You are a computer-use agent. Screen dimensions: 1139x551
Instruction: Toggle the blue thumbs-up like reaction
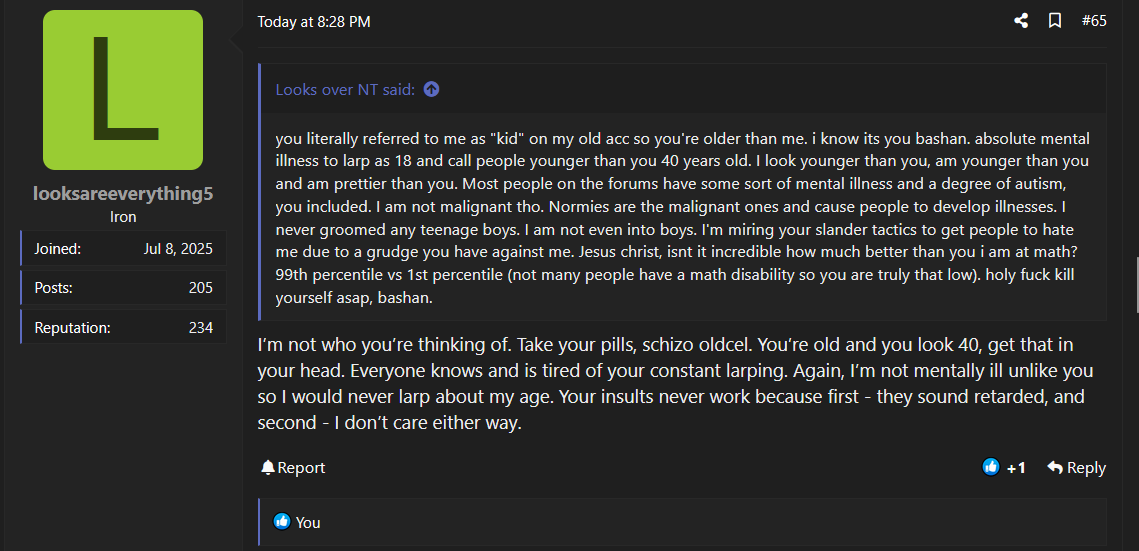click(991, 467)
